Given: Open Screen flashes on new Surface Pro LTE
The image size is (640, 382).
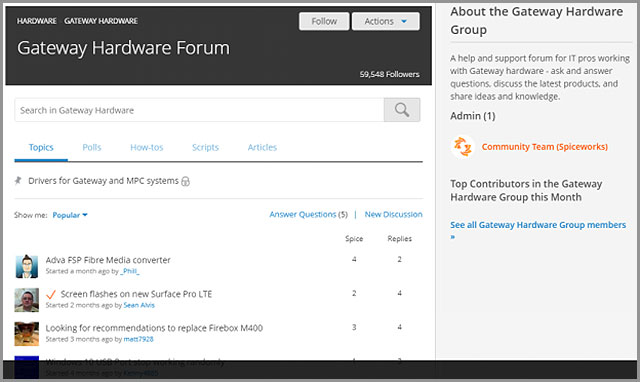Looking at the screenshot, I should [136, 294].
